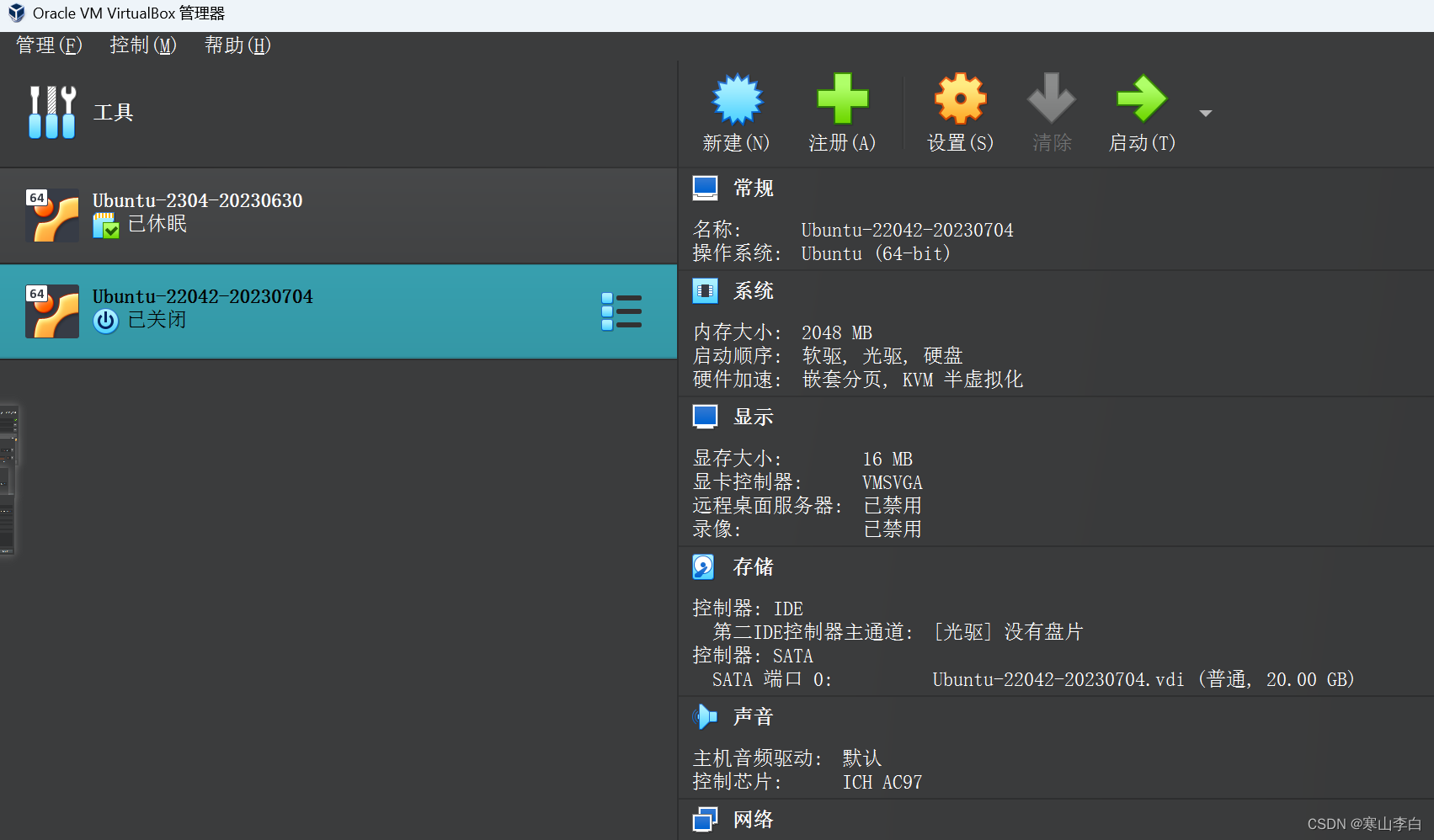1434x840 pixels.
Task: Click the System (系统) chip icon
Action: tap(705, 290)
